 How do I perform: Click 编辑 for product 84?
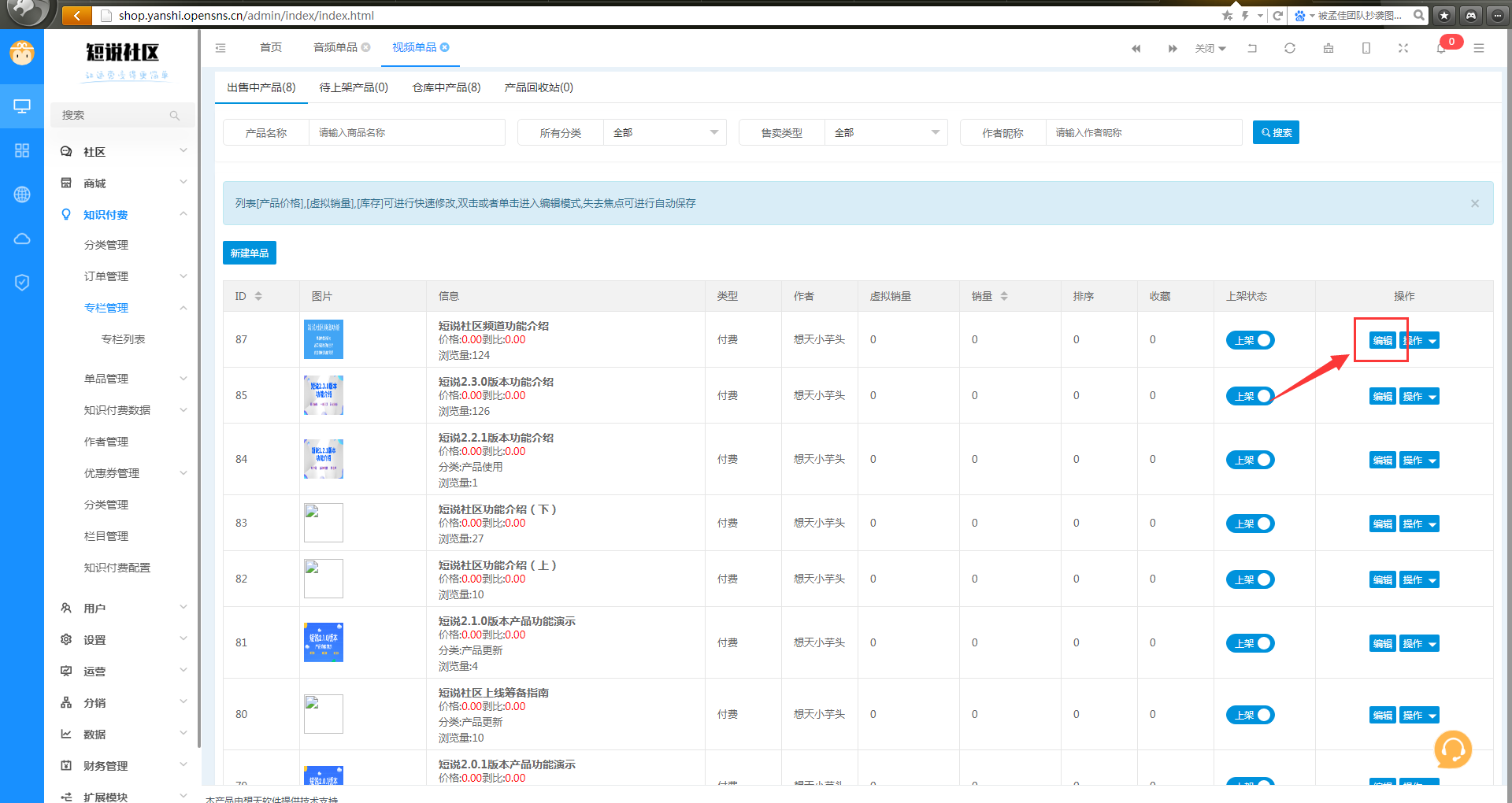point(1382,460)
